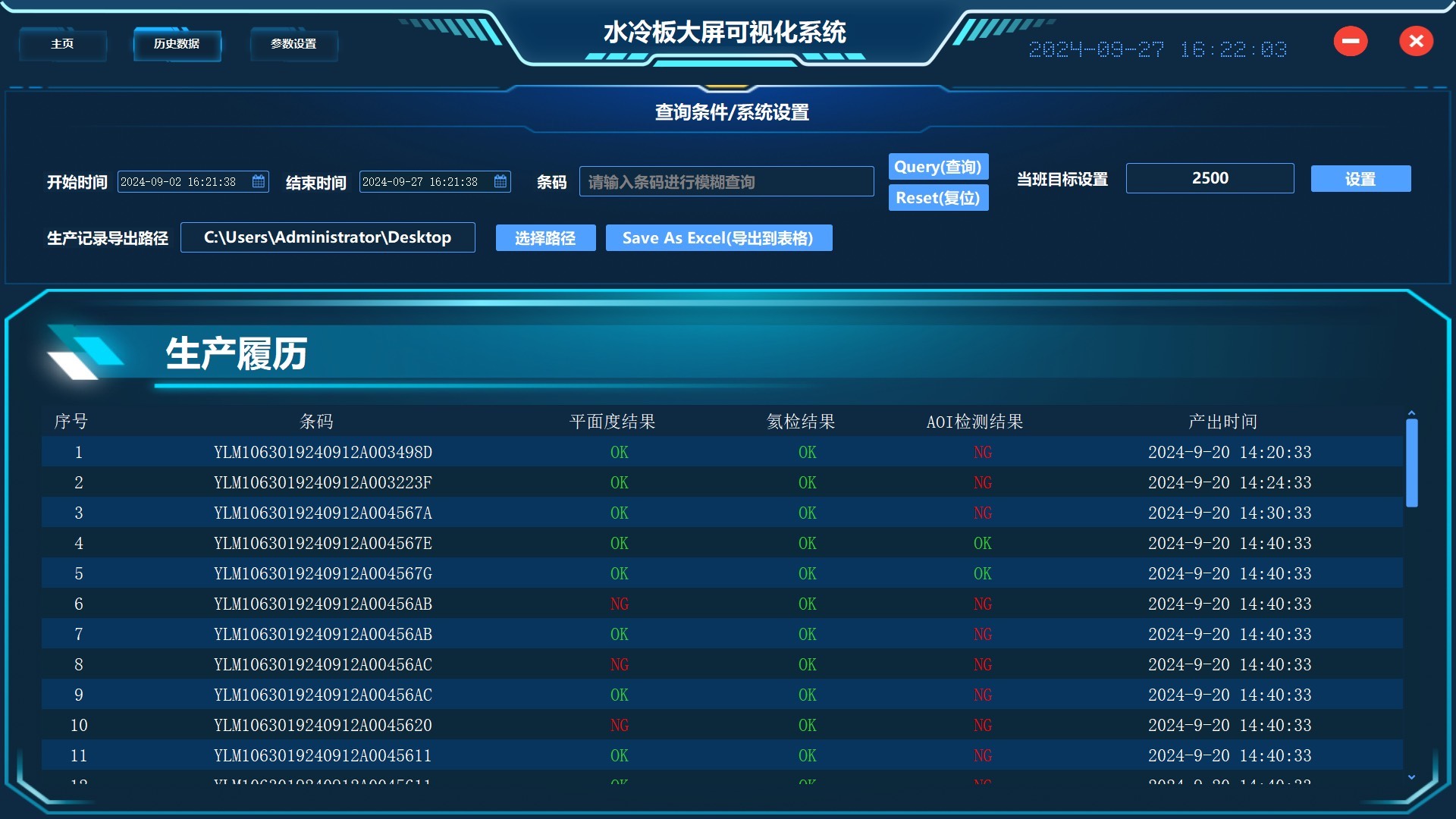1456x819 pixels.
Task: Go to 主页 home tab
Action: [x=63, y=44]
